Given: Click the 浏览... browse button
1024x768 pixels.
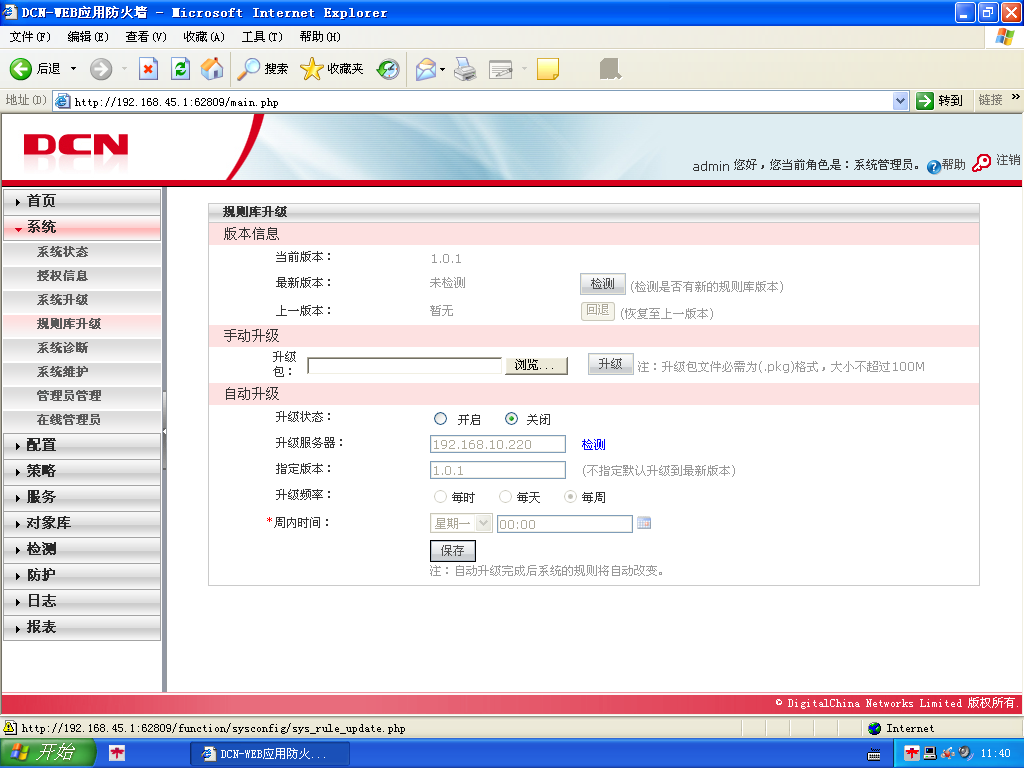Looking at the screenshot, I should [x=536, y=365].
